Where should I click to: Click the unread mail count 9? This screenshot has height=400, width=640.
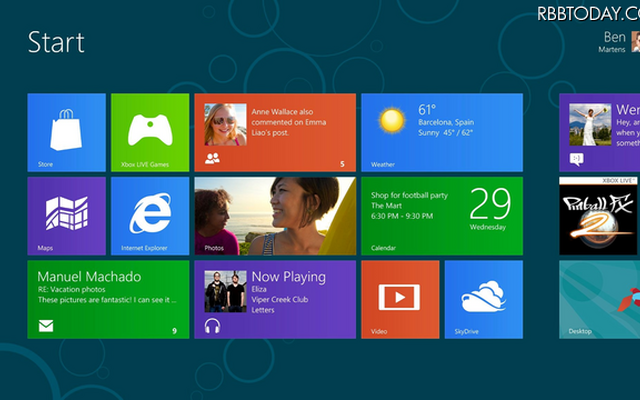(174, 331)
